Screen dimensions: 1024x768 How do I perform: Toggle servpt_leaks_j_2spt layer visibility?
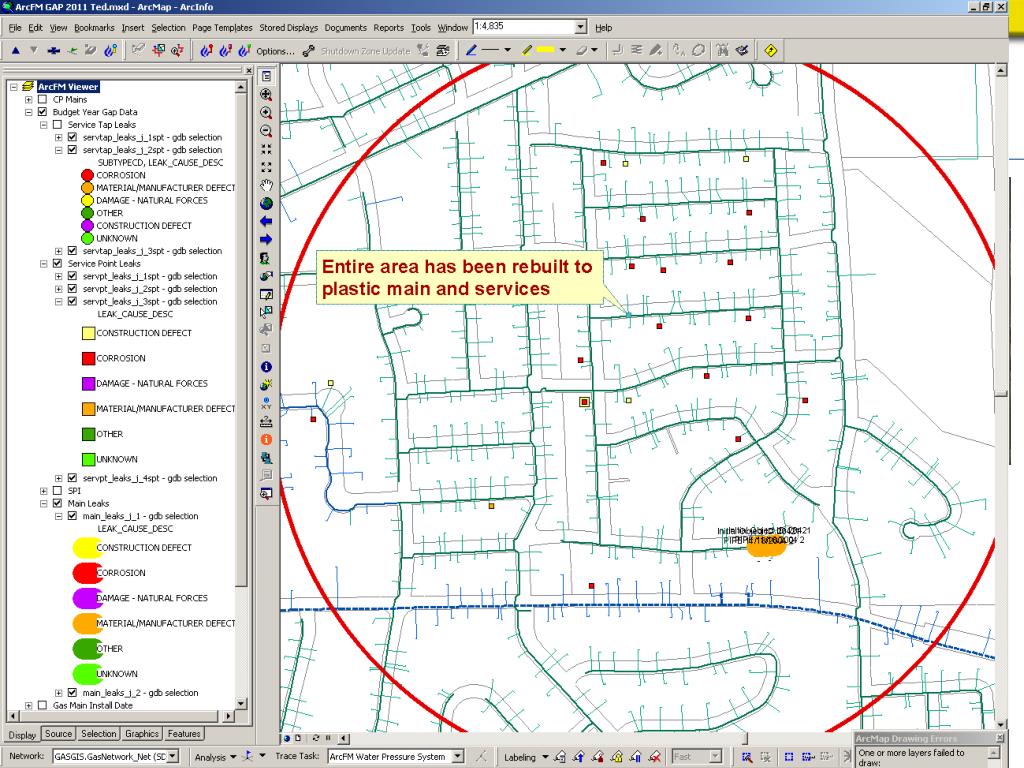[x=72, y=289]
